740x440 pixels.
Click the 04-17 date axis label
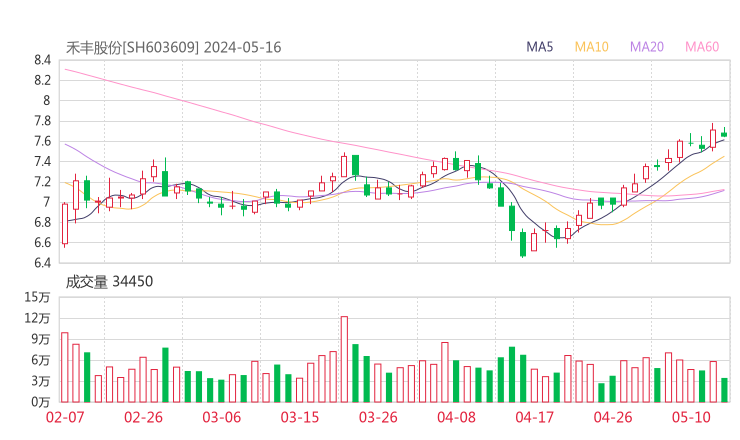(535, 417)
